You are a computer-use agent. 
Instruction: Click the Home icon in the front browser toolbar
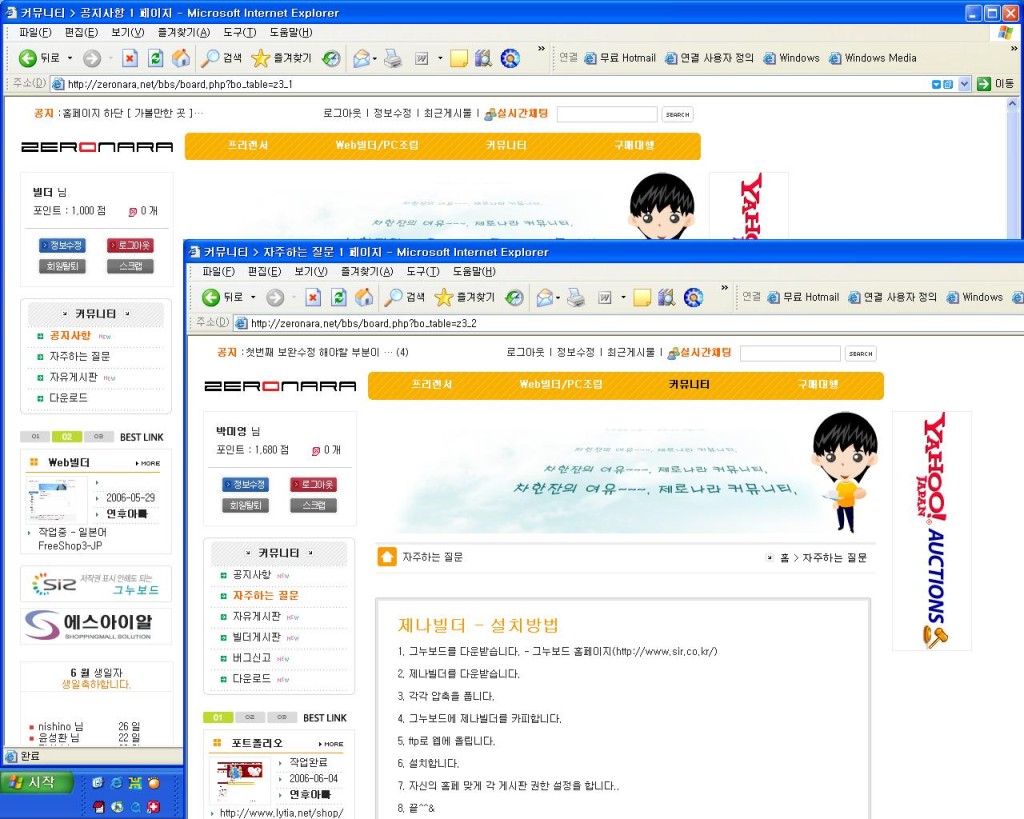(x=365, y=297)
